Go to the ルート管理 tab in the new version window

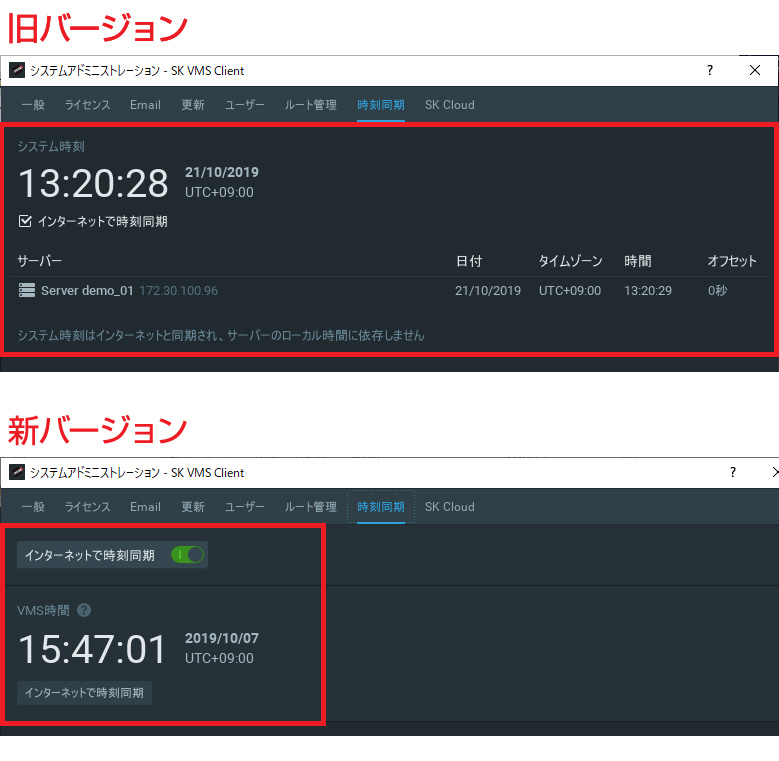coord(311,507)
